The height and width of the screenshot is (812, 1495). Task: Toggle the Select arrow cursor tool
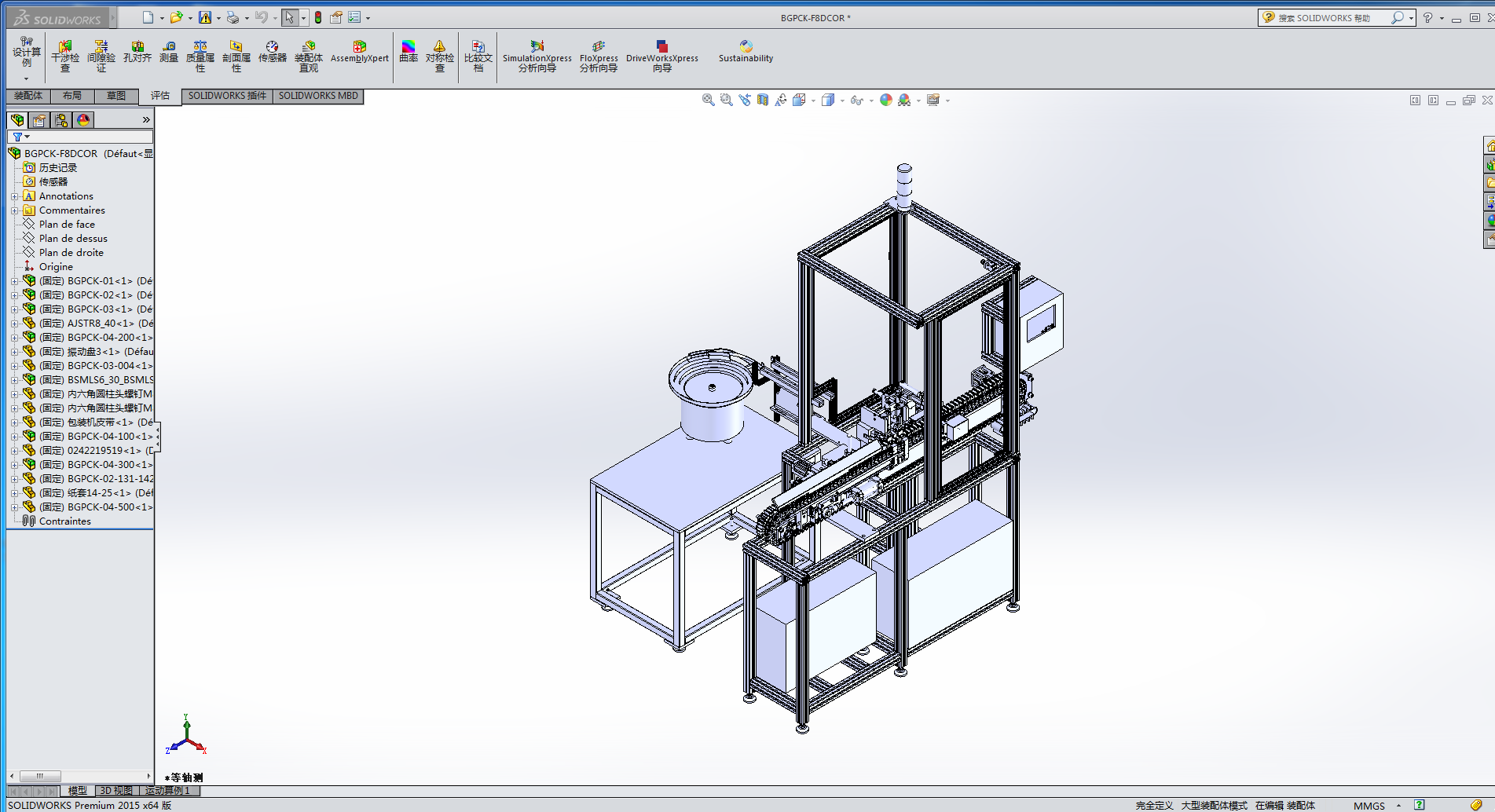click(x=289, y=17)
